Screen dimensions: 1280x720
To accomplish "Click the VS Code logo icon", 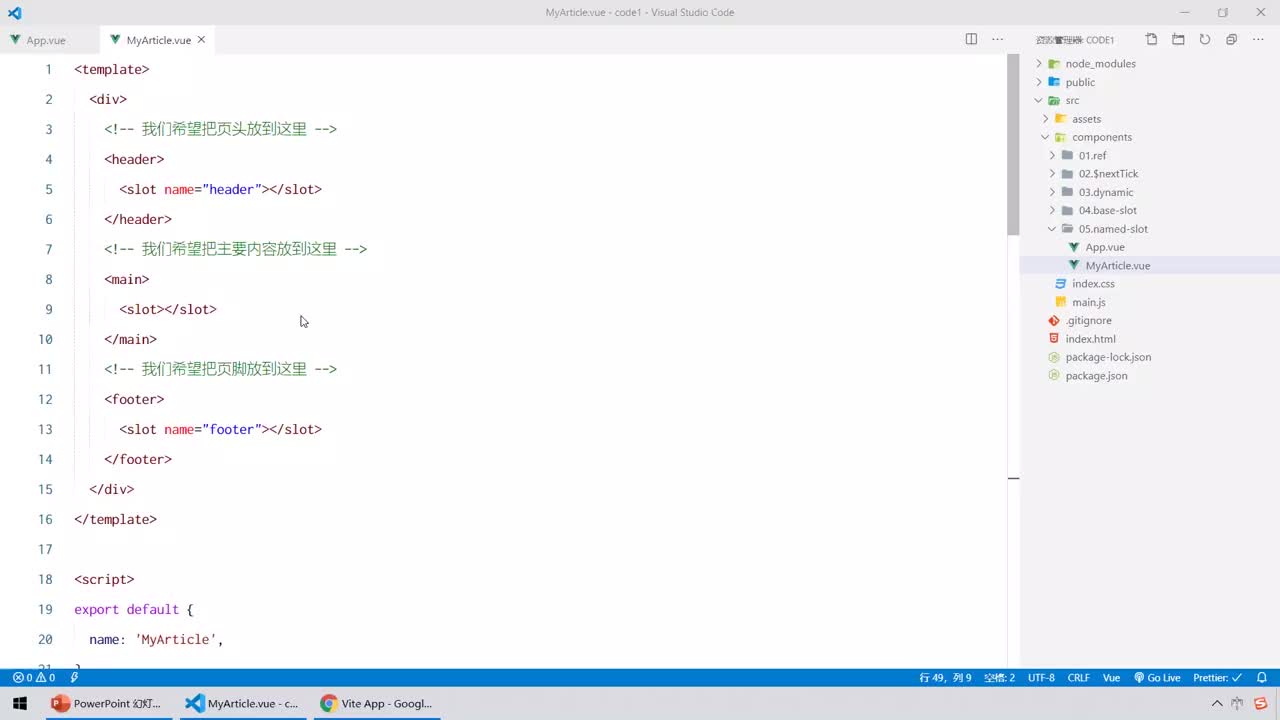I will click(x=14, y=13).
